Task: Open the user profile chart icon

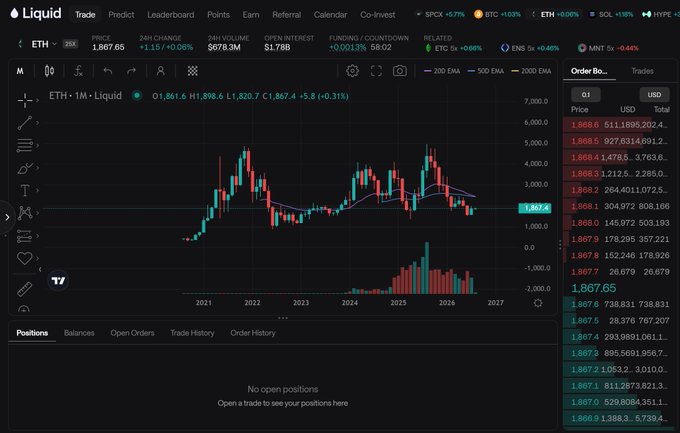Action: pyautogui.click(x=160, y=71)
